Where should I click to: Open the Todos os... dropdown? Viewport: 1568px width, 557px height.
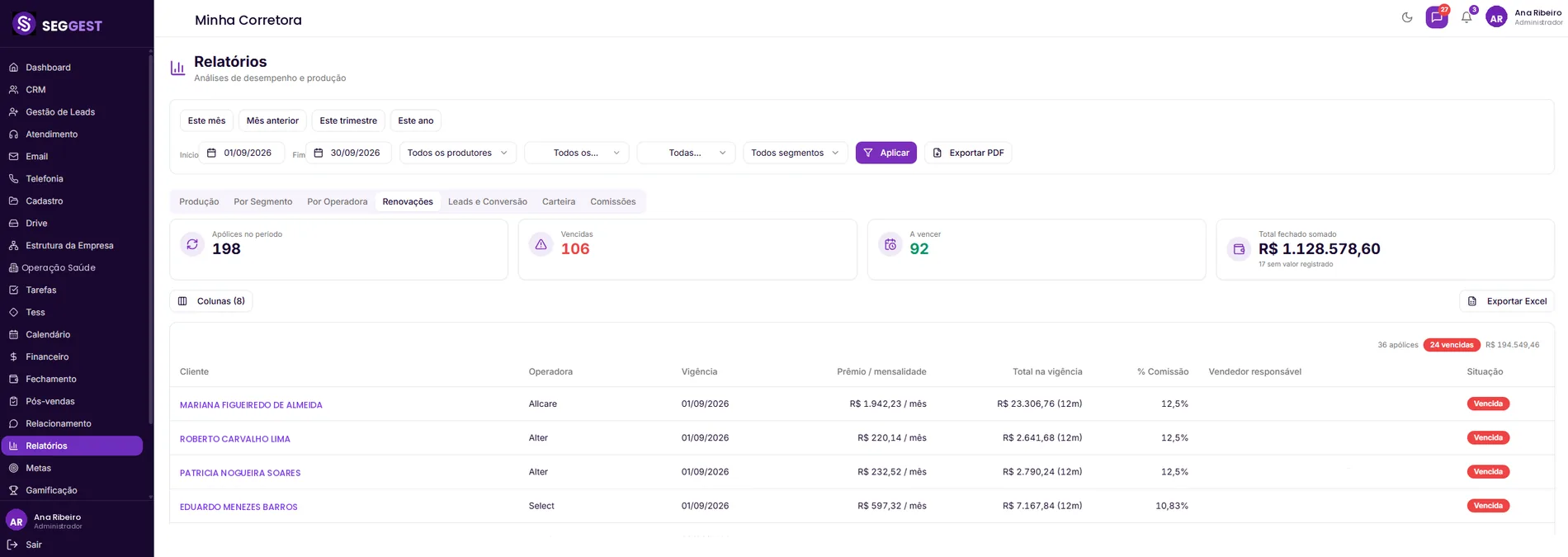coord(577,153)
